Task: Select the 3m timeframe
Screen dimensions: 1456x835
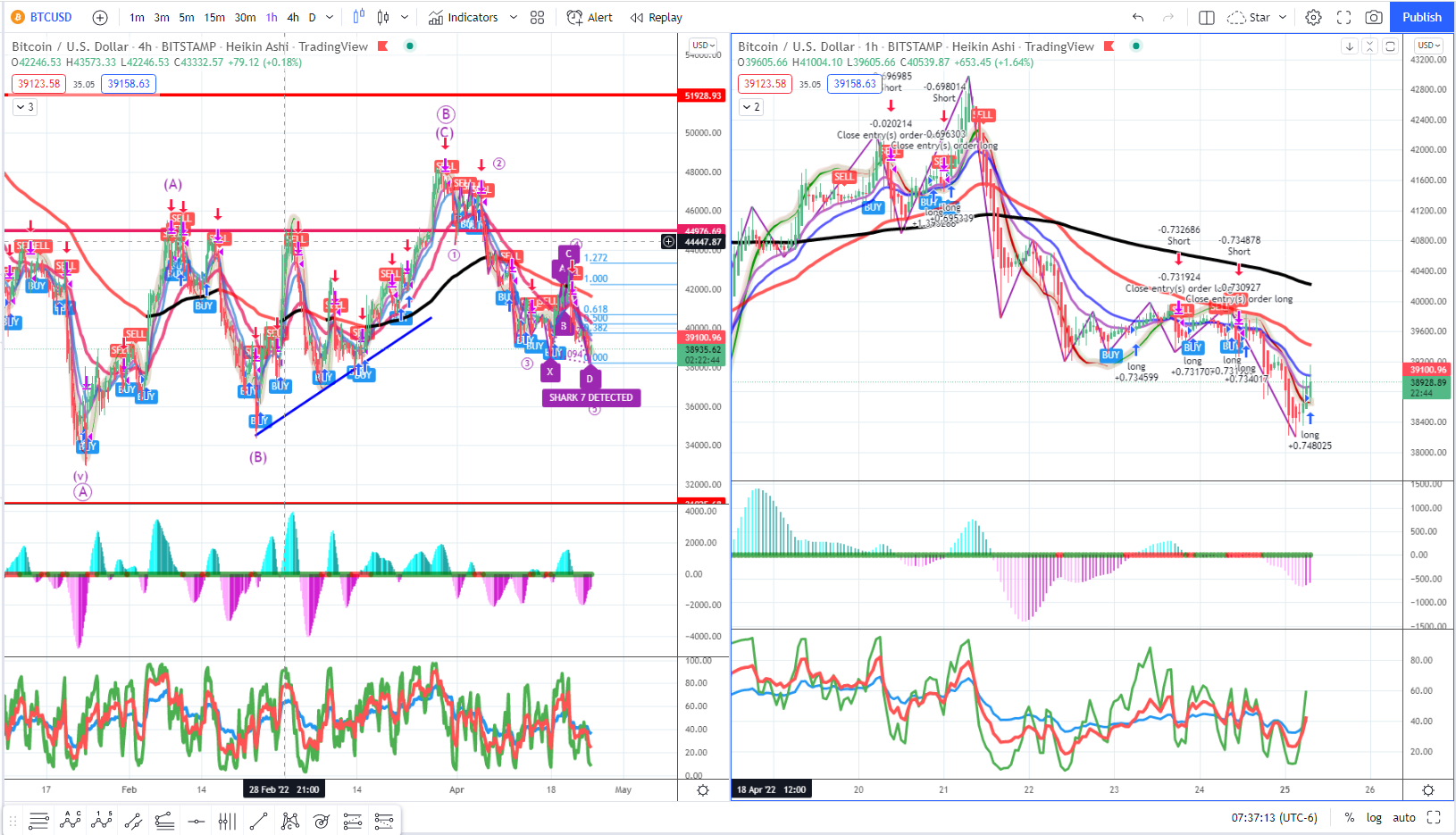Action: 162,17
